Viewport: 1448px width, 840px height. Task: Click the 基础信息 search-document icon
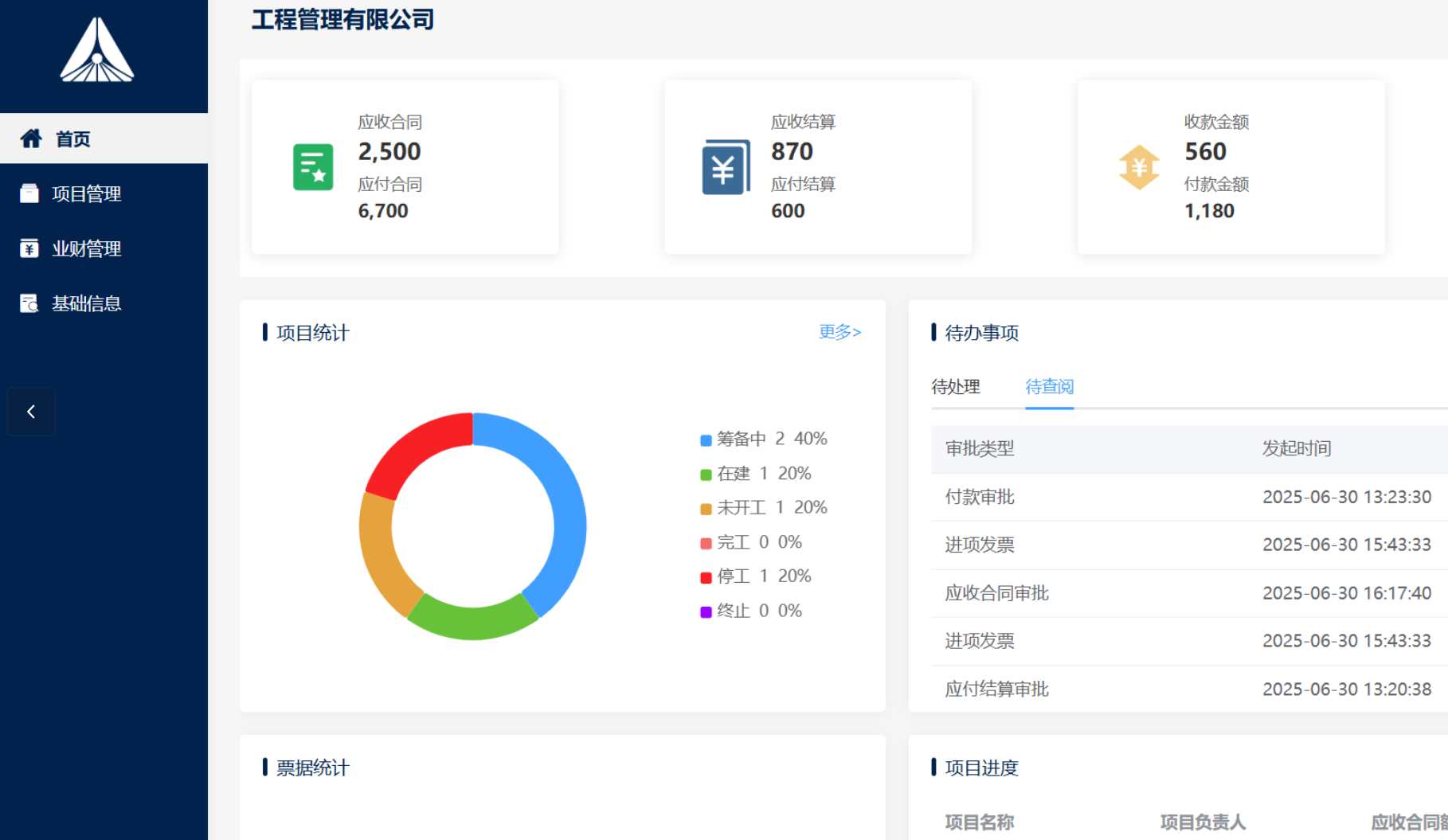[x=29, y=303]
